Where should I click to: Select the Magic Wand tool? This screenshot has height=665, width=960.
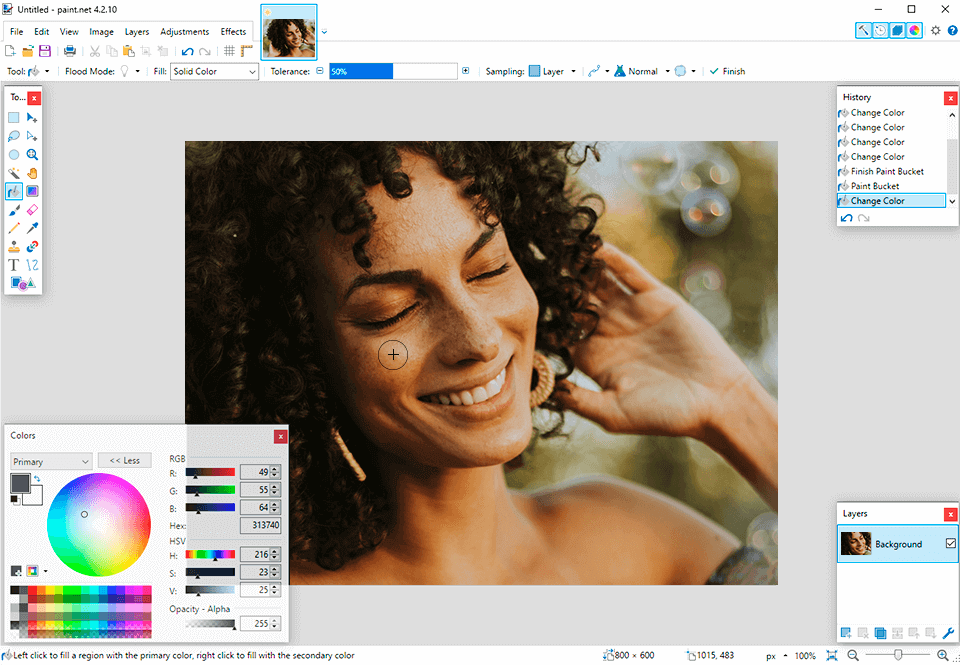[x=13, y=173]
